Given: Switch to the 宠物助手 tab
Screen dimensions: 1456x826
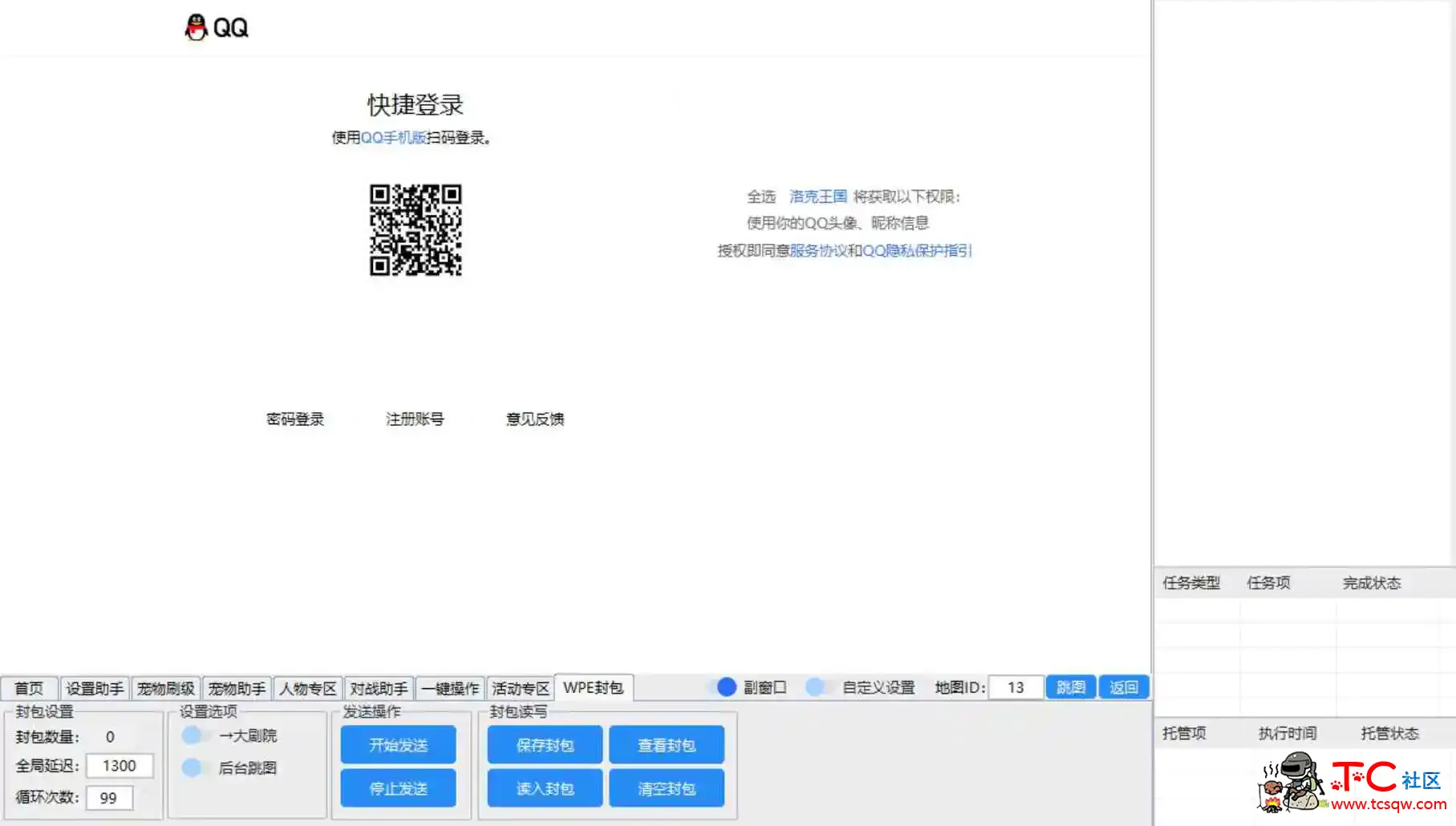Looking at the screenshot, I should pos(237,689).
